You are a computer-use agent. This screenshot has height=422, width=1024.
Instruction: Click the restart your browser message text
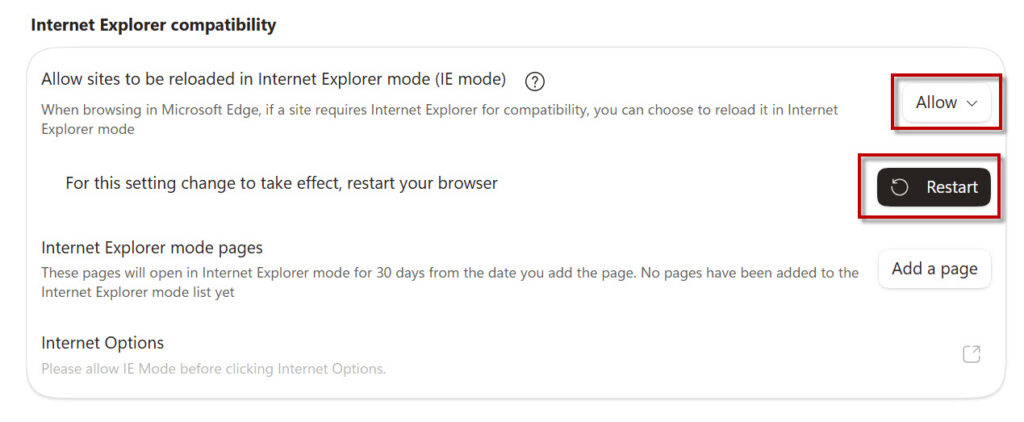coord(281,184)
